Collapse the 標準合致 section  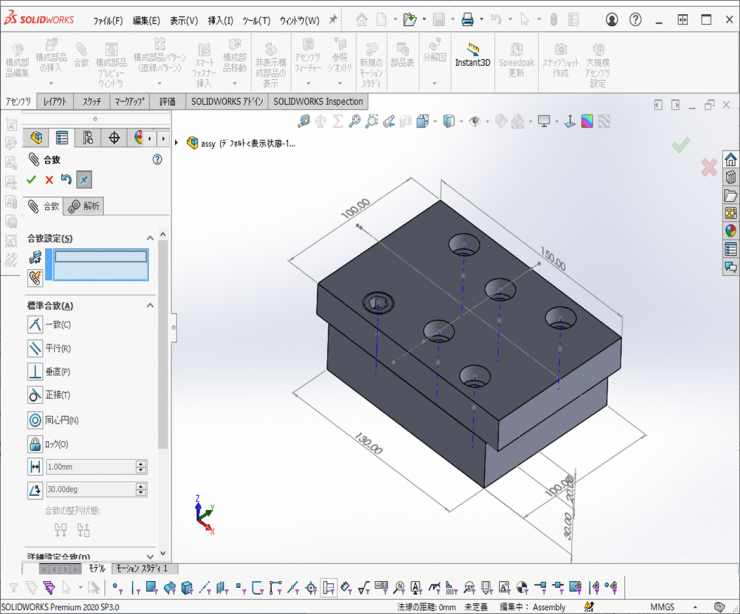pyautogui.click(x=151, y=305)
